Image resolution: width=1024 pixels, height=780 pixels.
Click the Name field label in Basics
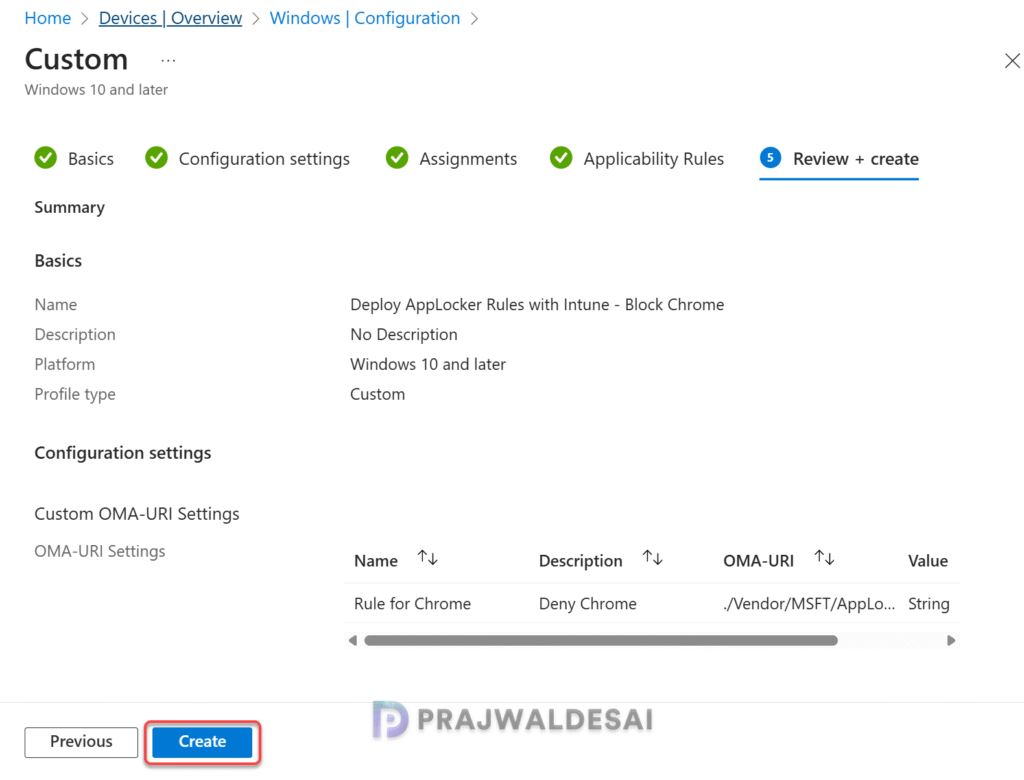click(x=56, y=304)
